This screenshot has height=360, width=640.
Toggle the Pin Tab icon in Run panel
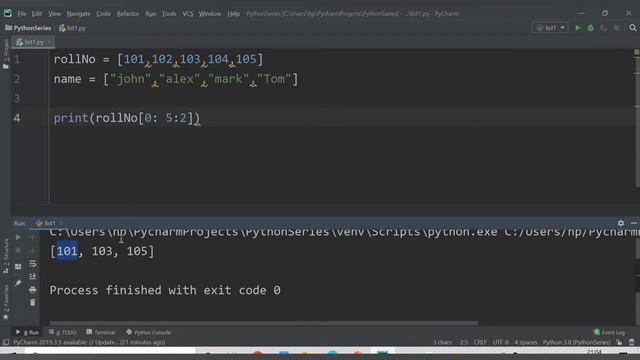18,283
